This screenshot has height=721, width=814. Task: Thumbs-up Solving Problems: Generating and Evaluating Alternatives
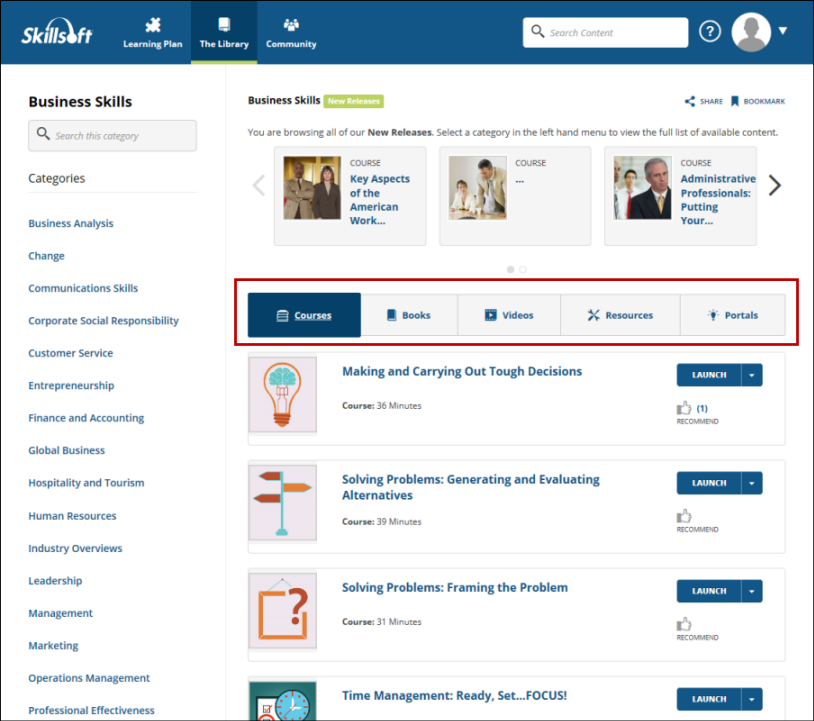point(685,516)
